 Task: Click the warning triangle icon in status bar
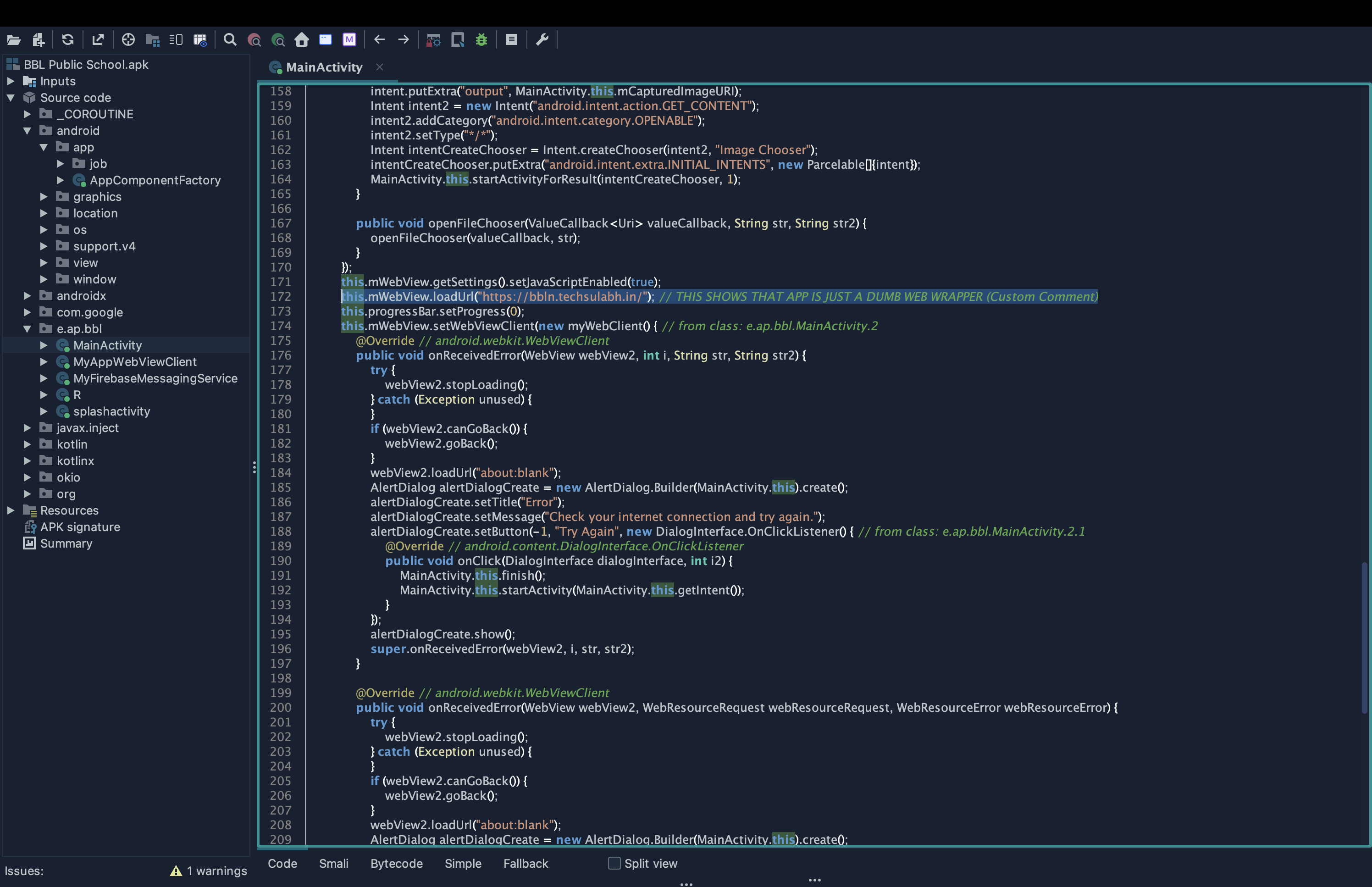176,871
